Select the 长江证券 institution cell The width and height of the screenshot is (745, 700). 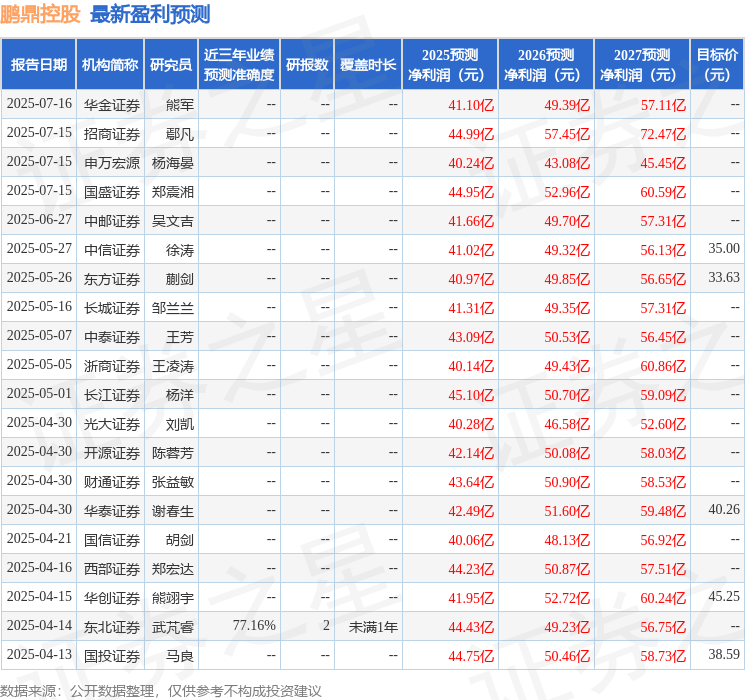click(112, 395)
